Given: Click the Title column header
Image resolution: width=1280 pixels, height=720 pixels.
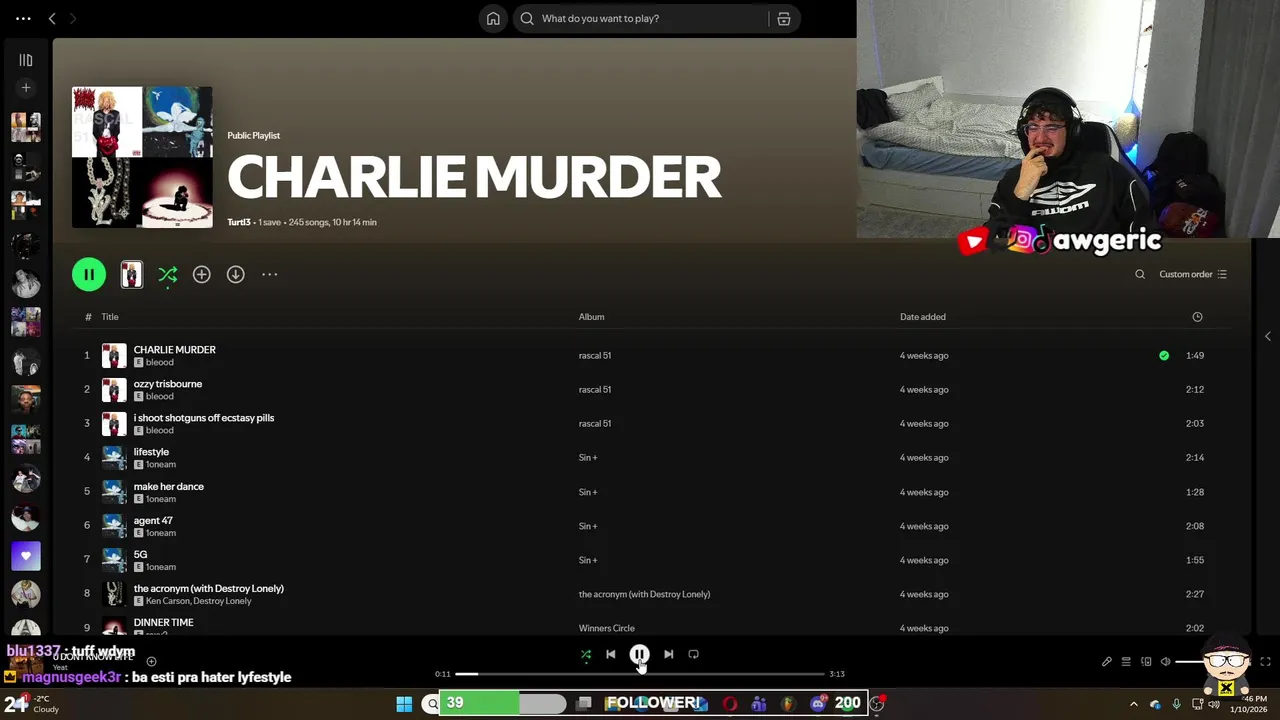Looking at the screenshot, I should (x=110, y=317).
